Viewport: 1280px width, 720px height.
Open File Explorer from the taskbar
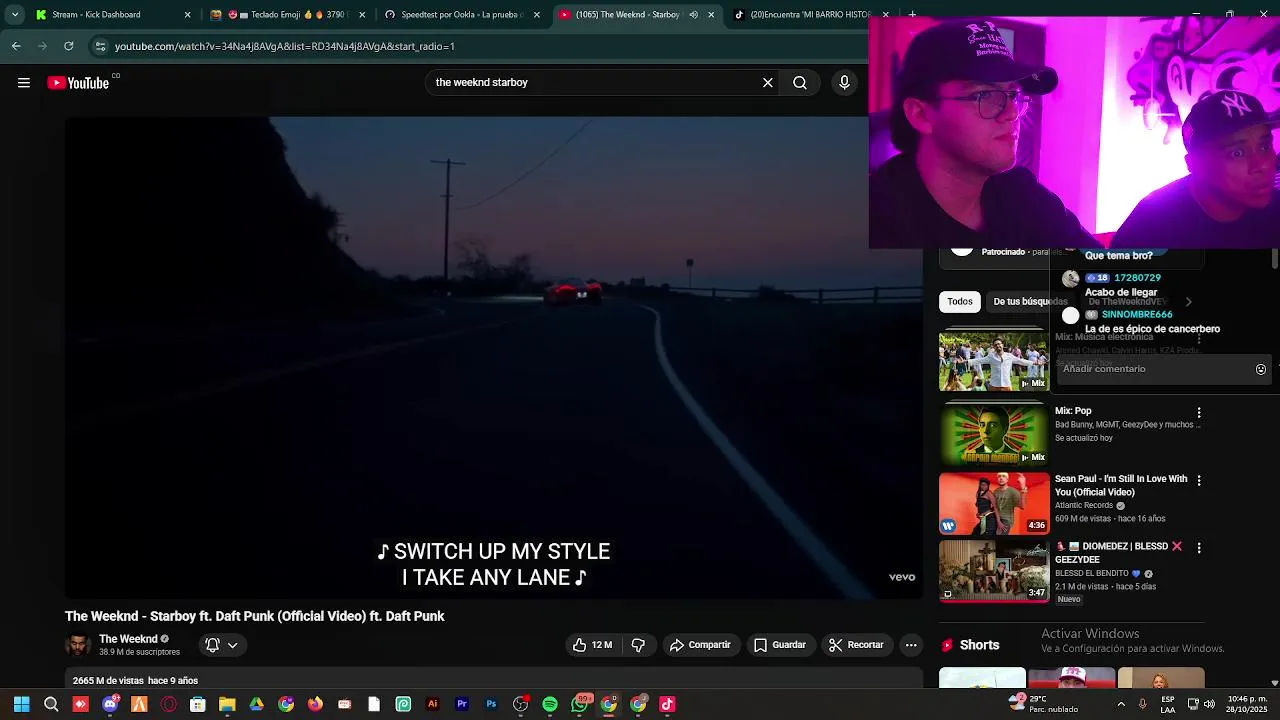227,704
